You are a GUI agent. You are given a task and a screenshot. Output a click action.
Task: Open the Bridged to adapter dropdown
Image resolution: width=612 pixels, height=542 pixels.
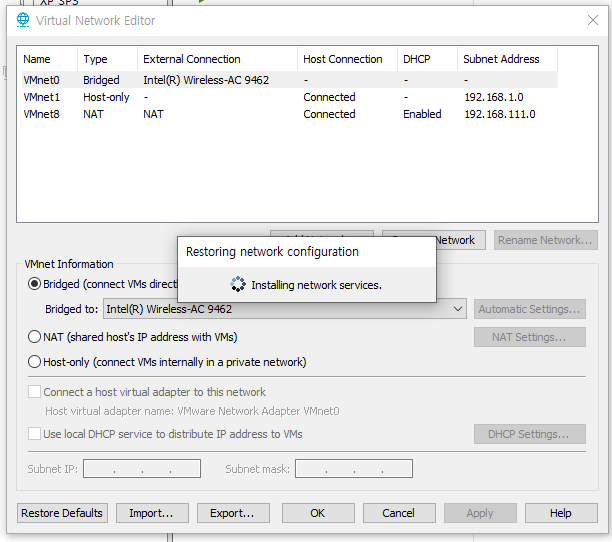[x=285, y=309]
